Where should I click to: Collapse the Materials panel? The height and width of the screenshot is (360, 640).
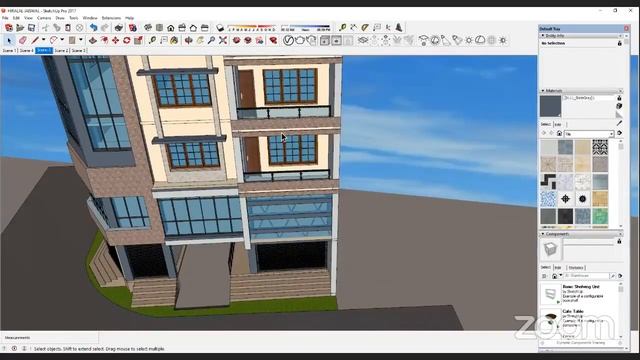point(543,91)
